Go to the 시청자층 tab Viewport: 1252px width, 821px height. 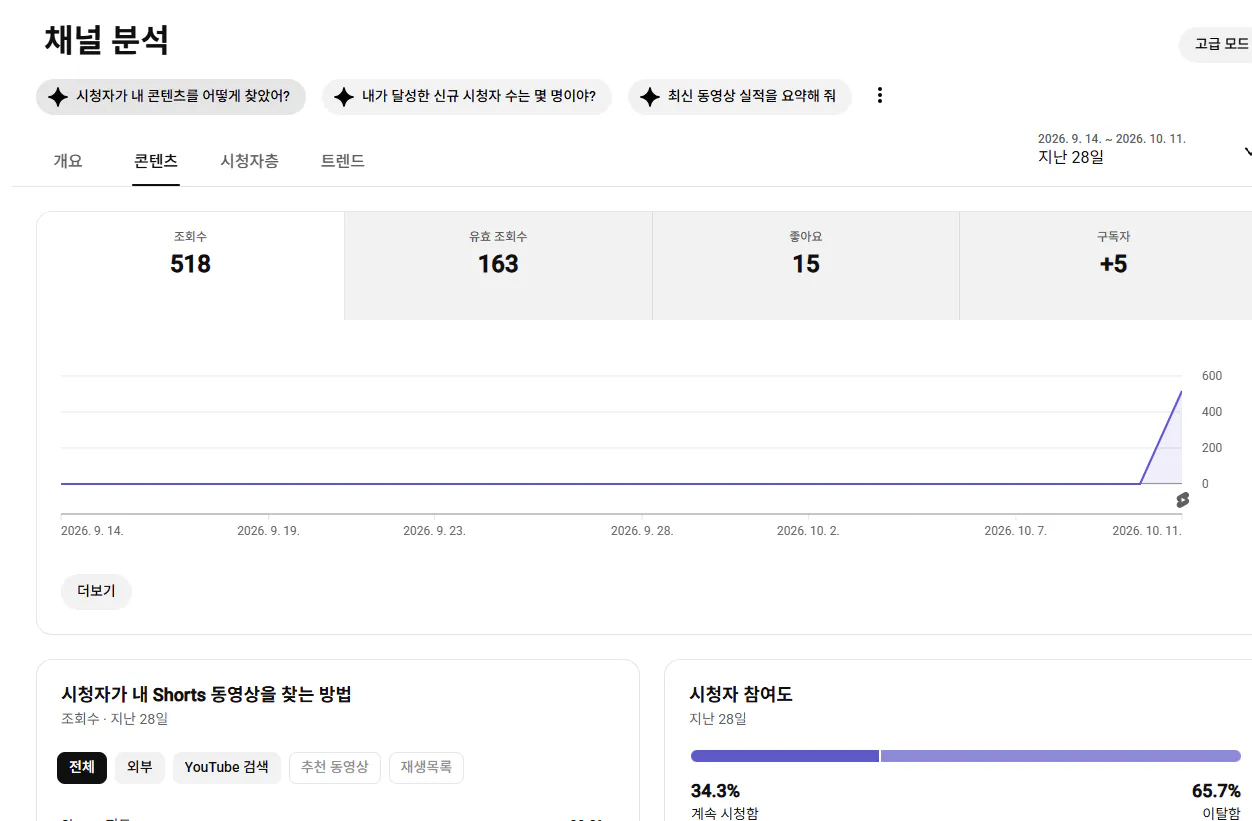tap(249, 161)
